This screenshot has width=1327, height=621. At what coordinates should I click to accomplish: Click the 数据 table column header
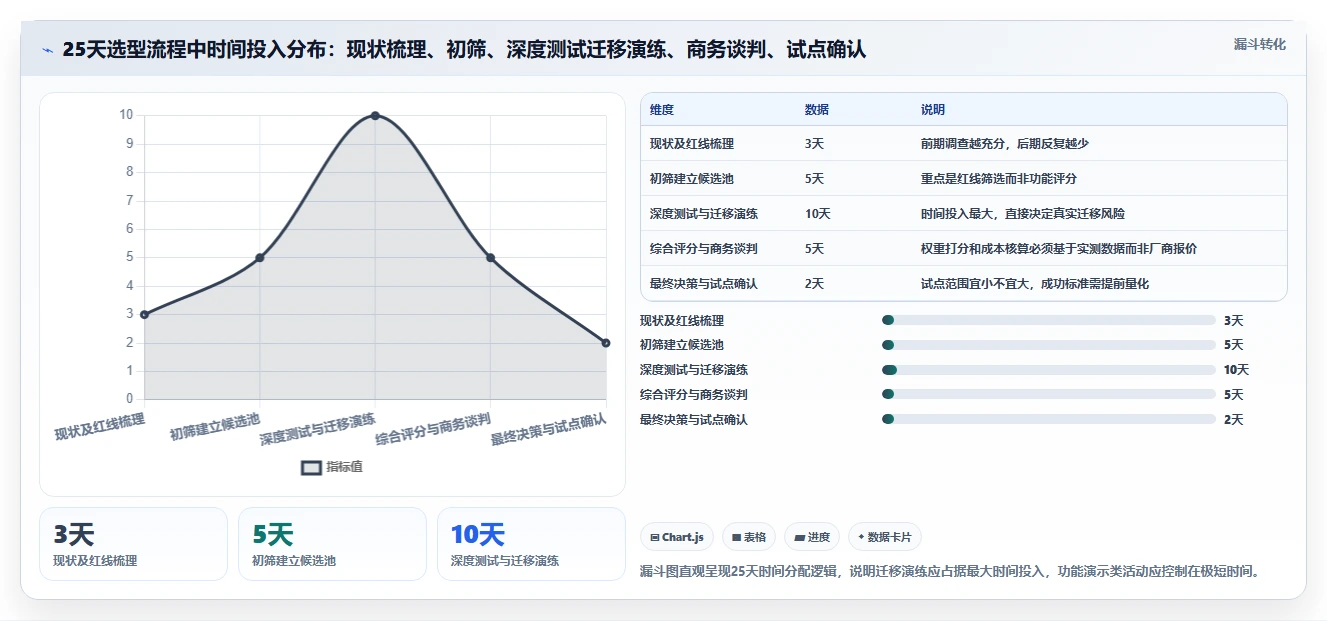click(817, 110)
